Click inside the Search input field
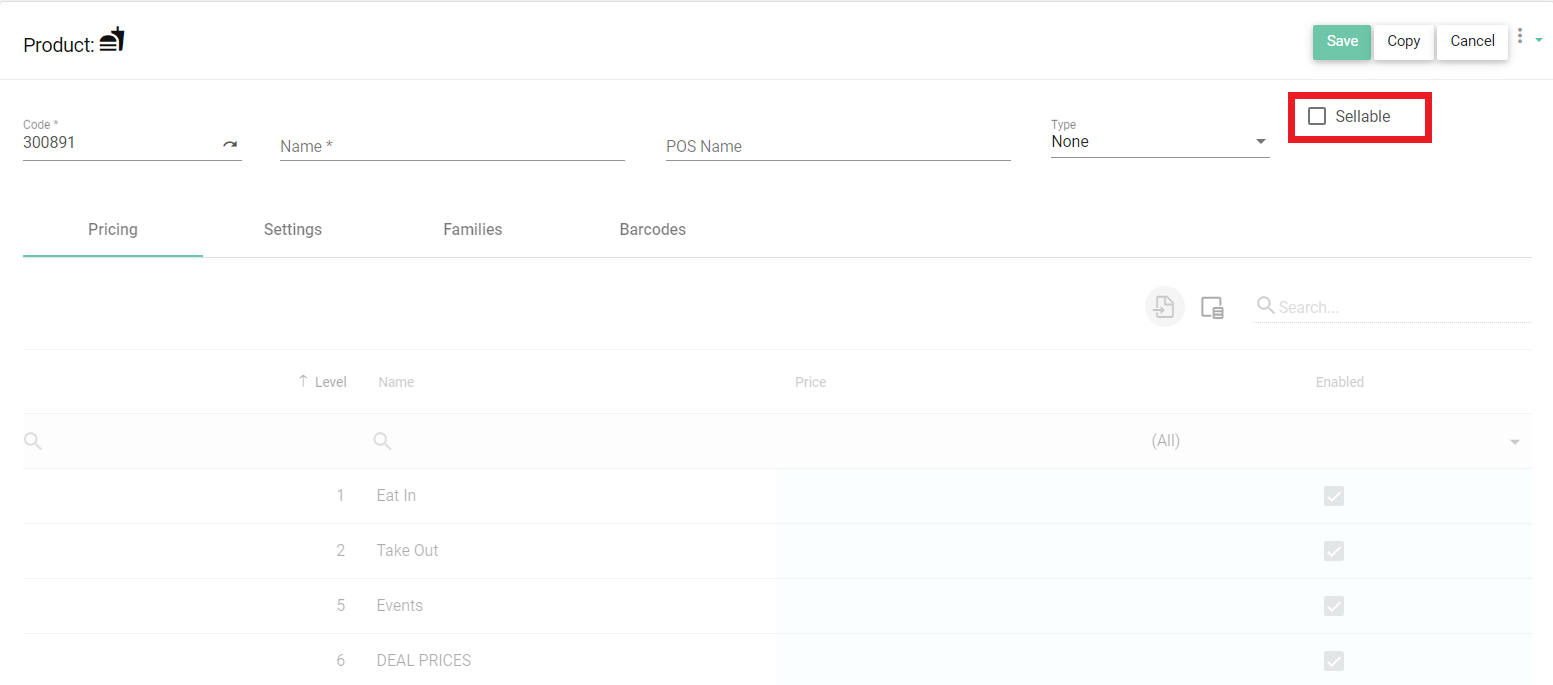 coord(1390,307)
